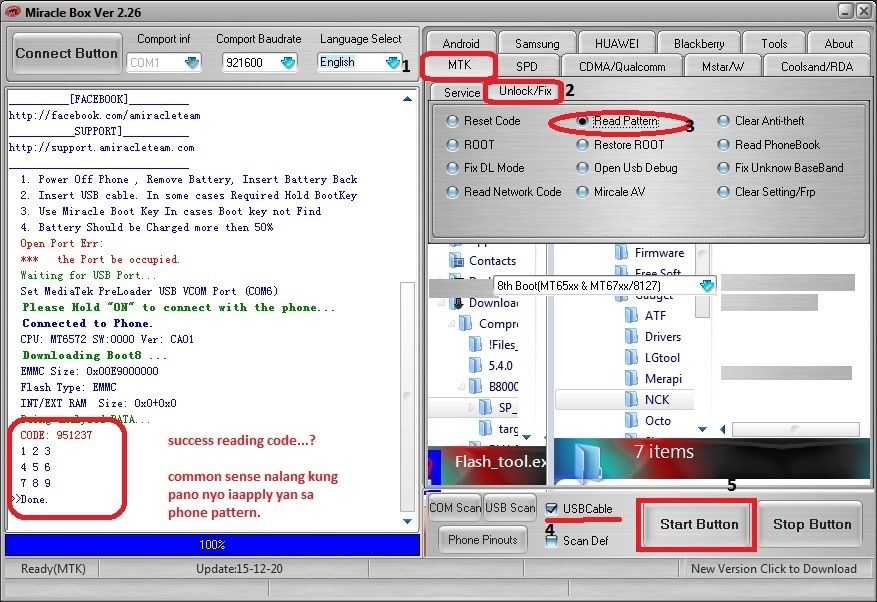The height and width of the screenshot is (602, 877).
Task: Open the 8th Boot (MT65xx) boot dropdown
Action: [707, 285]
